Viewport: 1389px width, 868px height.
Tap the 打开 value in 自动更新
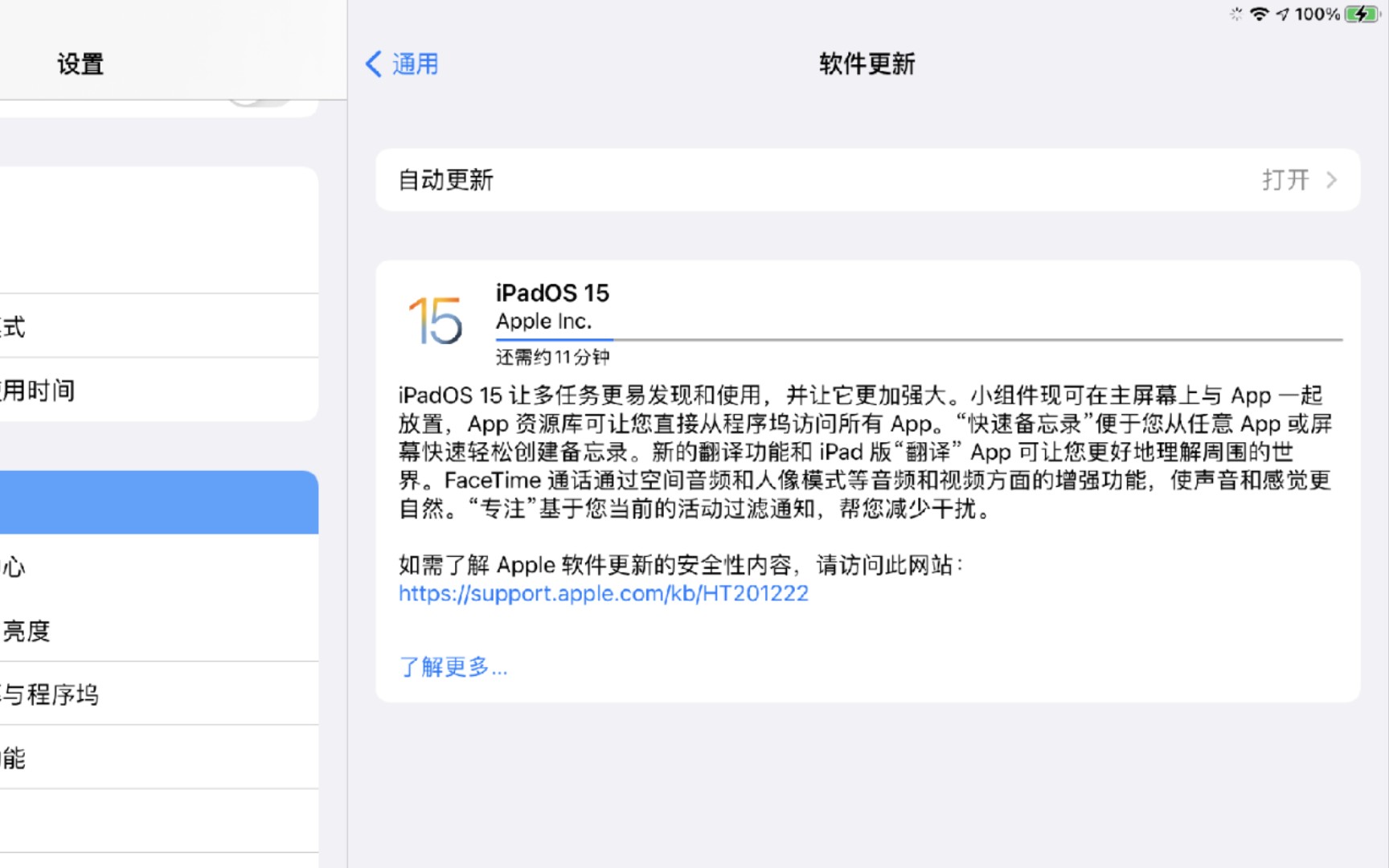(x=1285, y=179)
